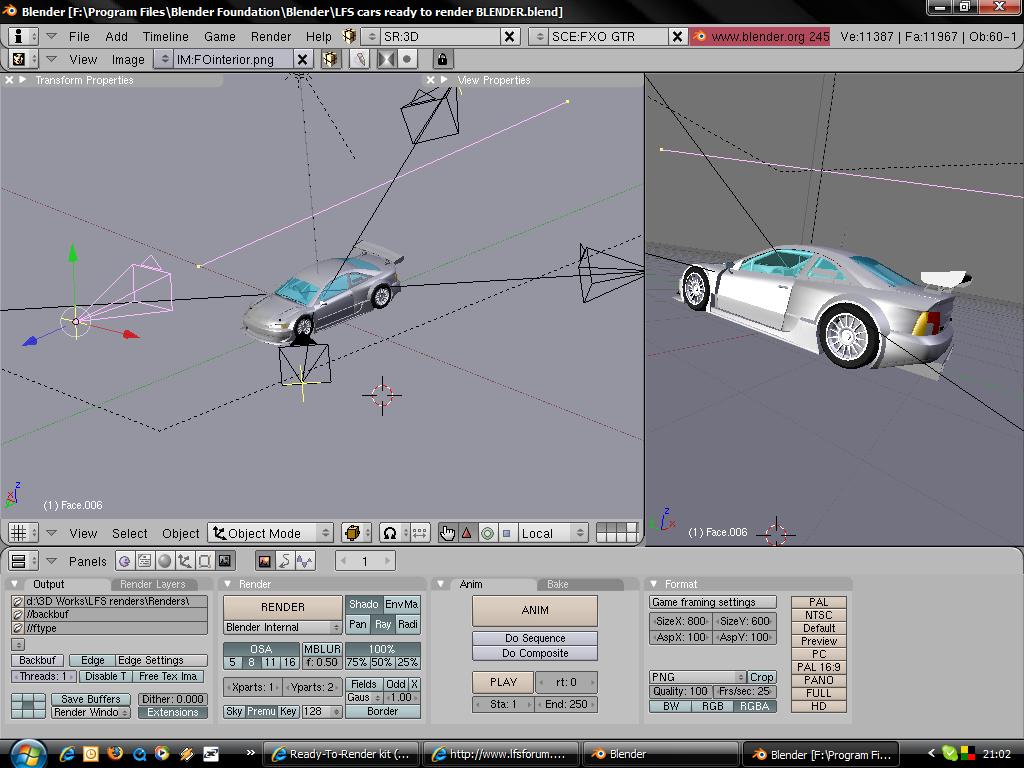
Task: Open the buttons window type selector
Action: (23, 561)
